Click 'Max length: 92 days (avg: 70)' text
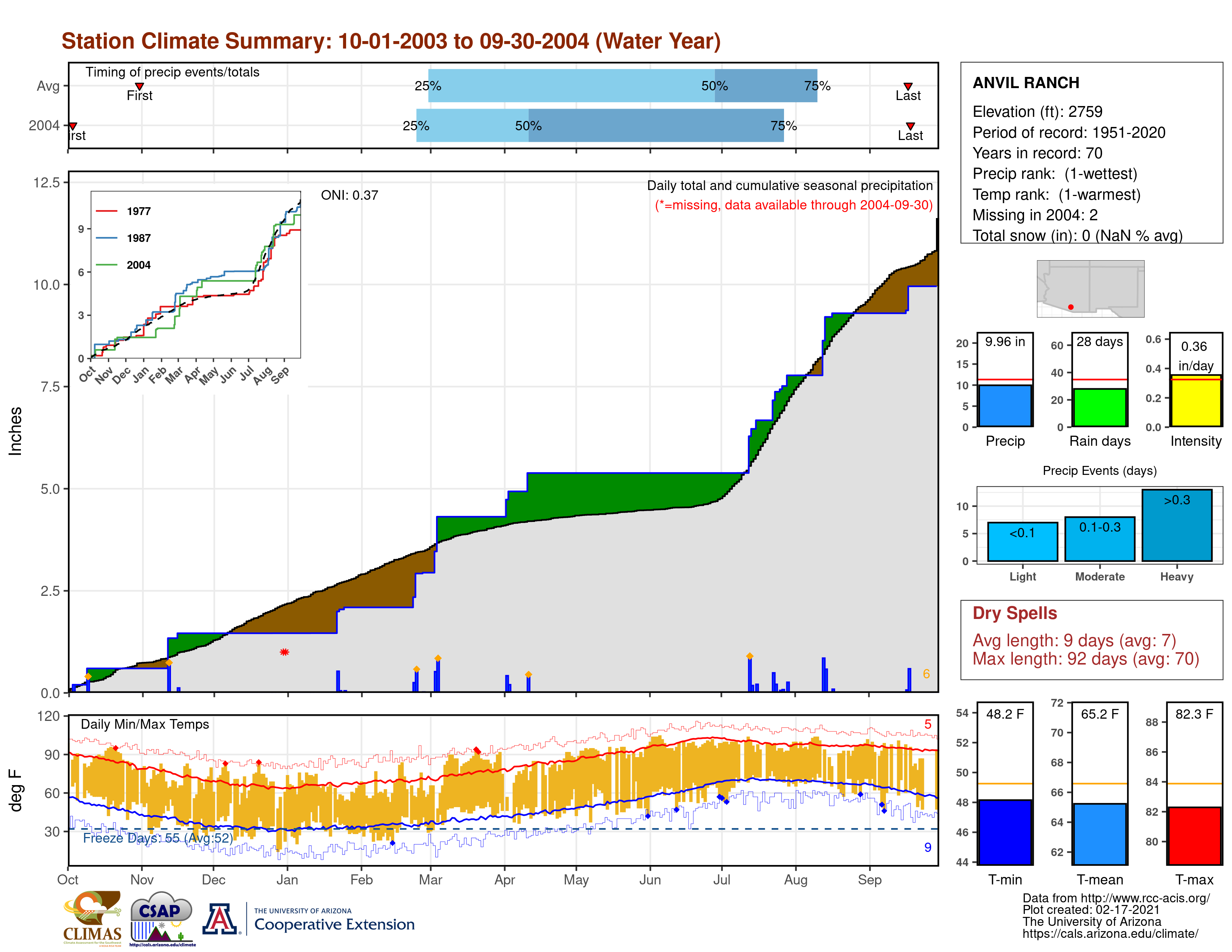This screenshot has height=952, width=1232. coord(1085,659)
